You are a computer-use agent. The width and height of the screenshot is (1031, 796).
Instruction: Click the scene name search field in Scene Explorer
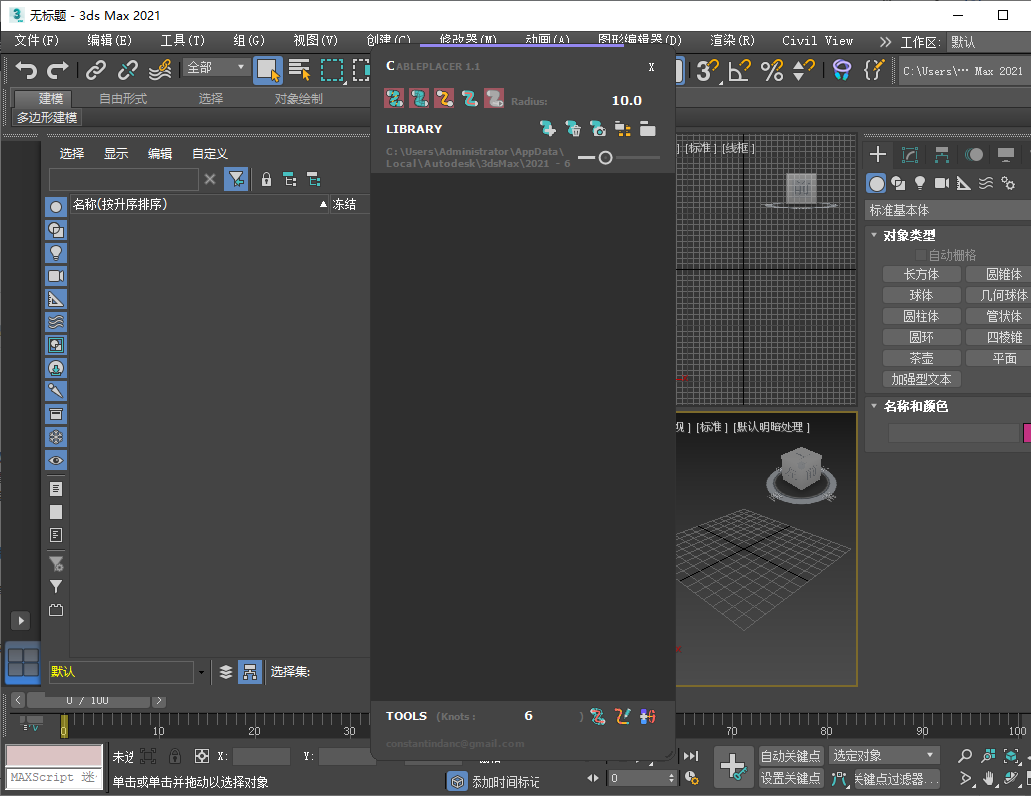125,179
